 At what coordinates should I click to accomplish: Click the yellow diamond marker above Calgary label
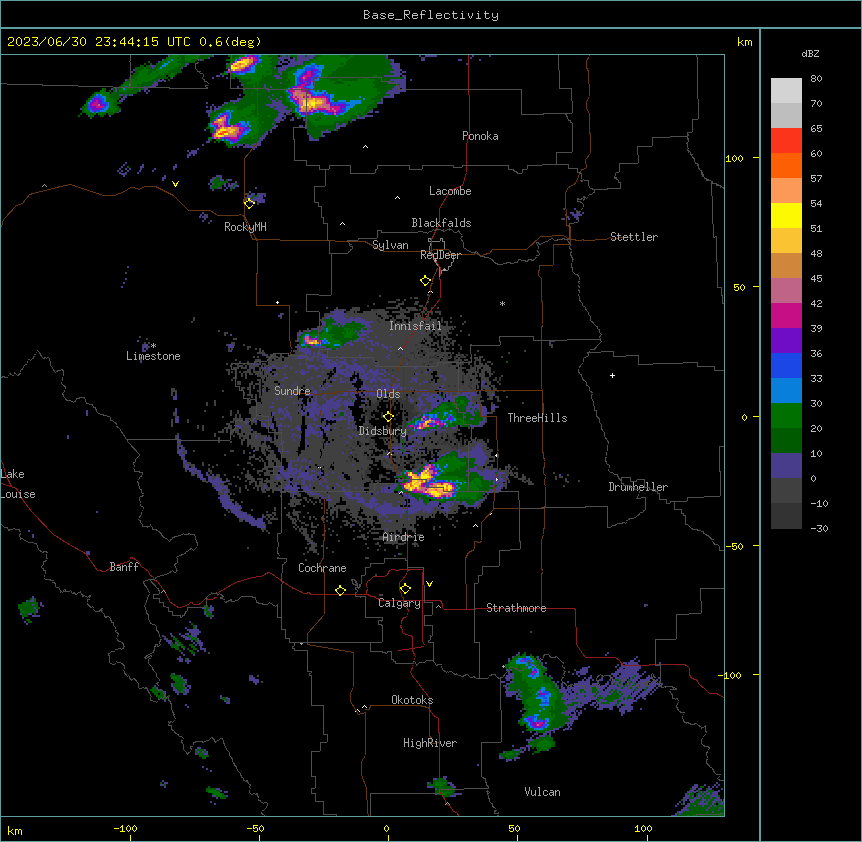(405, 589)
